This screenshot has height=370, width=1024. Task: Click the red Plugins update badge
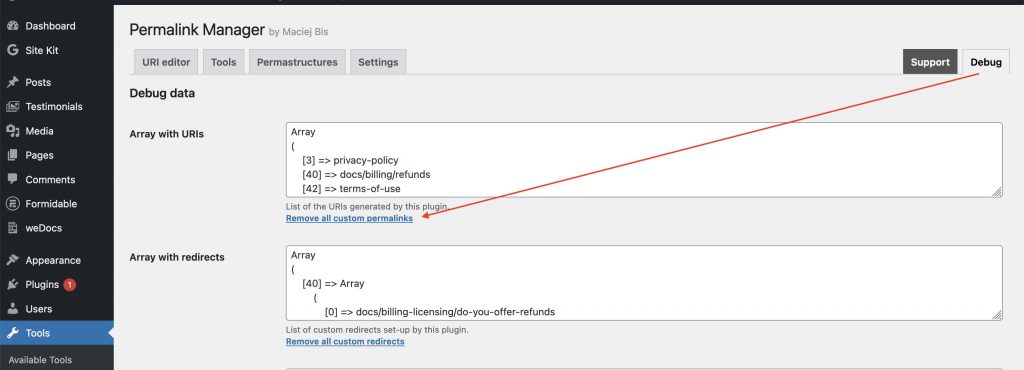(69, 285)
